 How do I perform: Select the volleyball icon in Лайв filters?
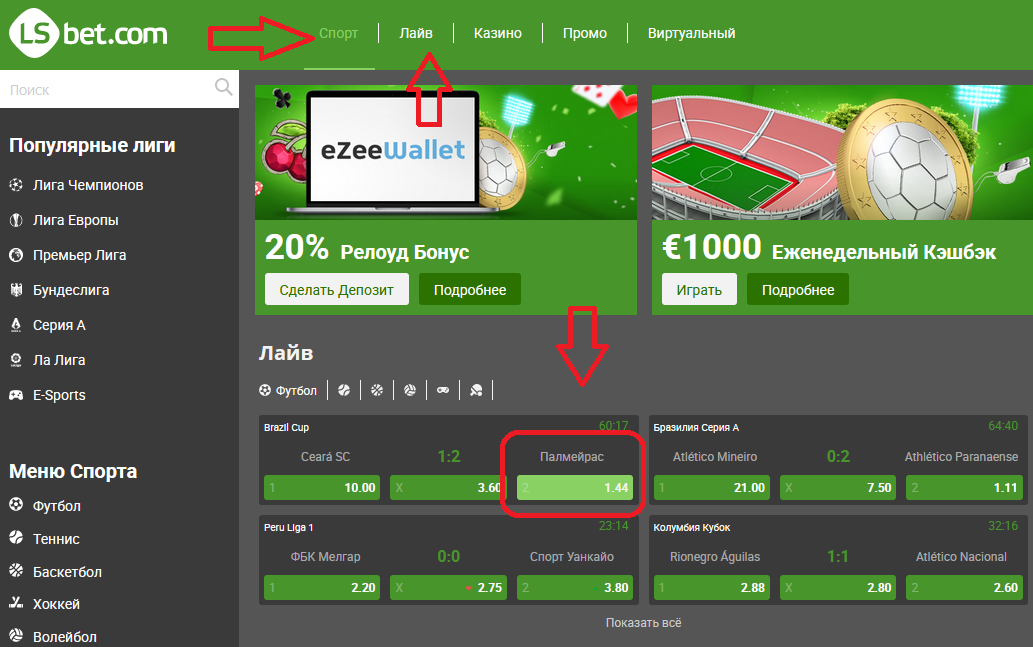coord(410,390)
